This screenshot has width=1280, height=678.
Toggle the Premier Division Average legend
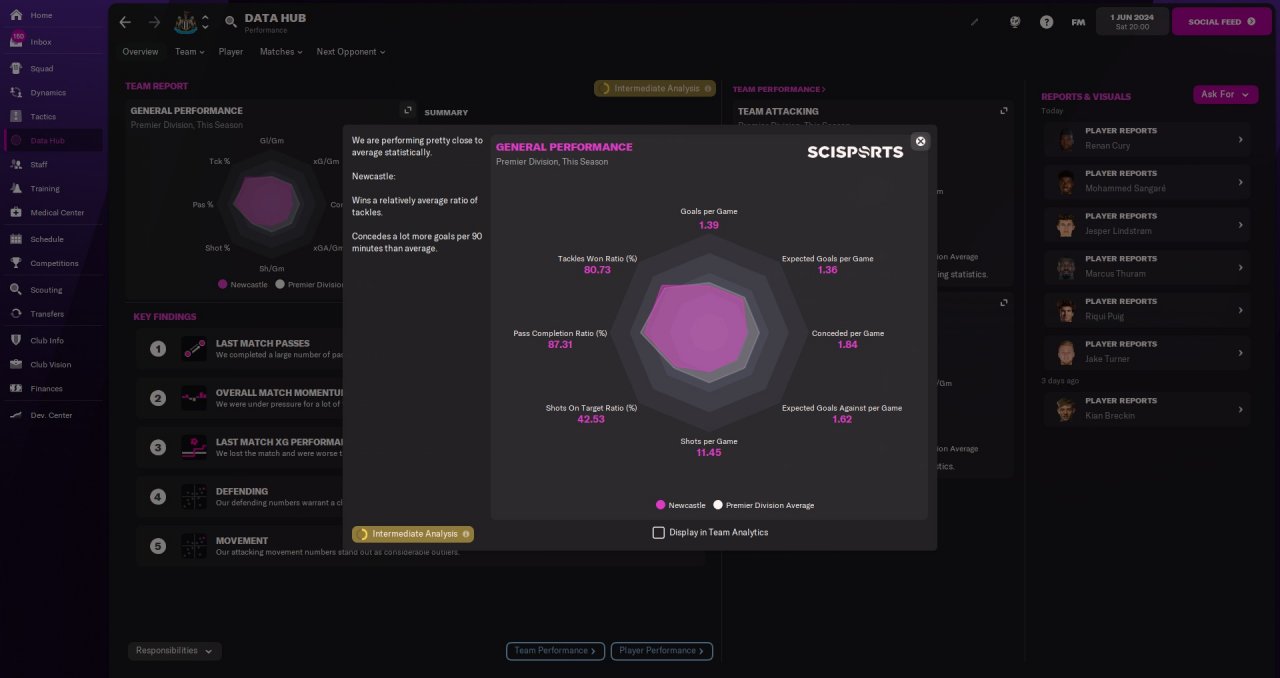coord(763,505)
